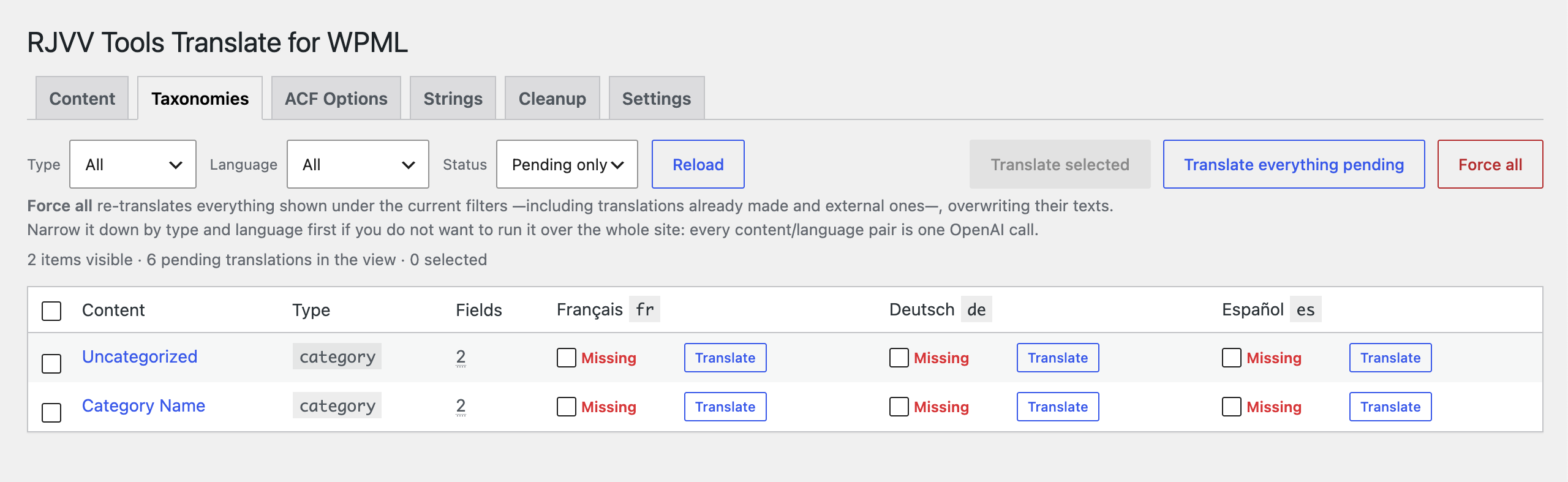This screenshot has height=482, width=1568.
Task: Click the Fields count for Category Name
Action: pyautogui.click(x=461, y=405)
